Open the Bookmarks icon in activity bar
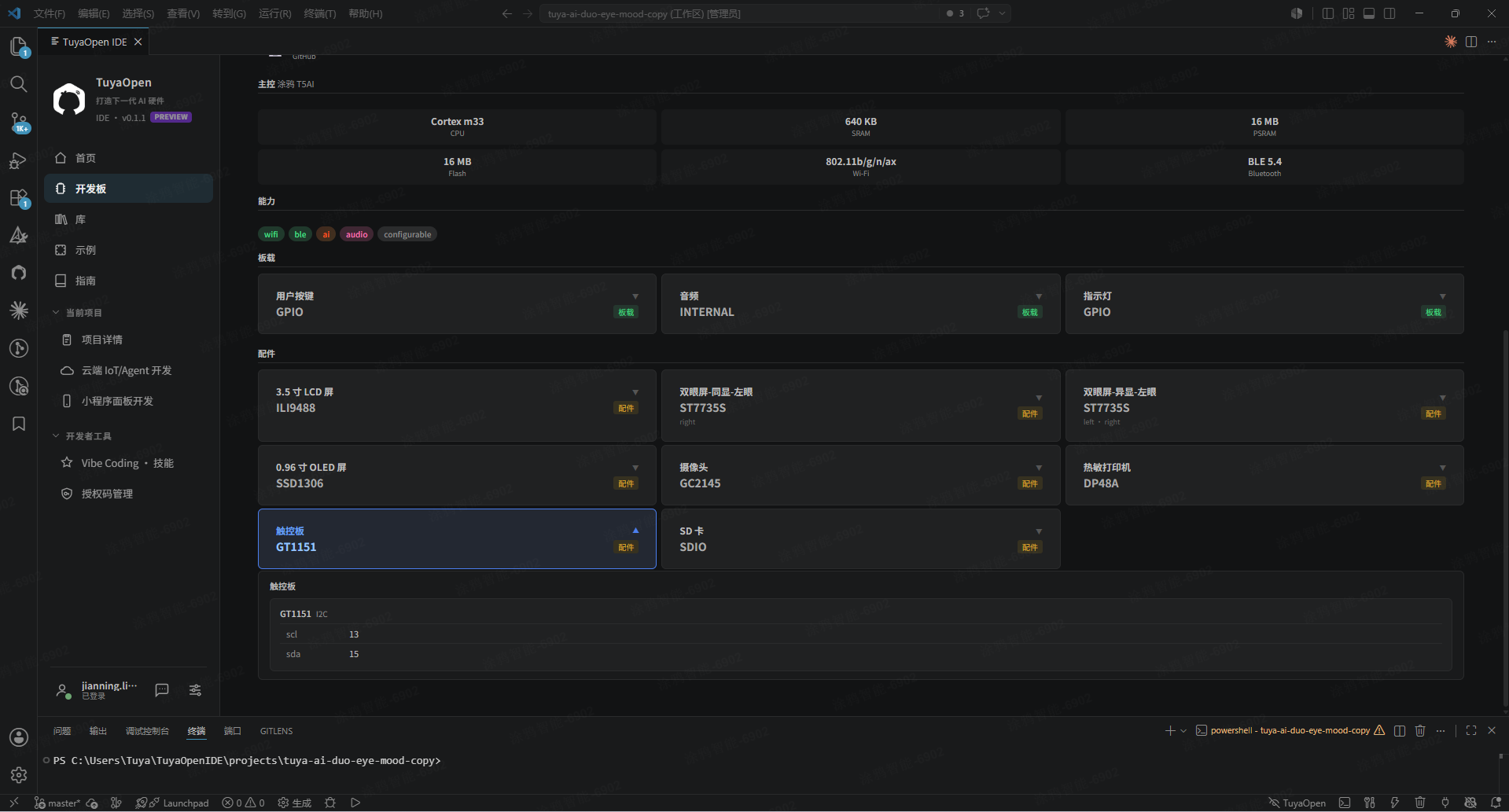Screen dimensions: 1509x812 pos(19,424)
